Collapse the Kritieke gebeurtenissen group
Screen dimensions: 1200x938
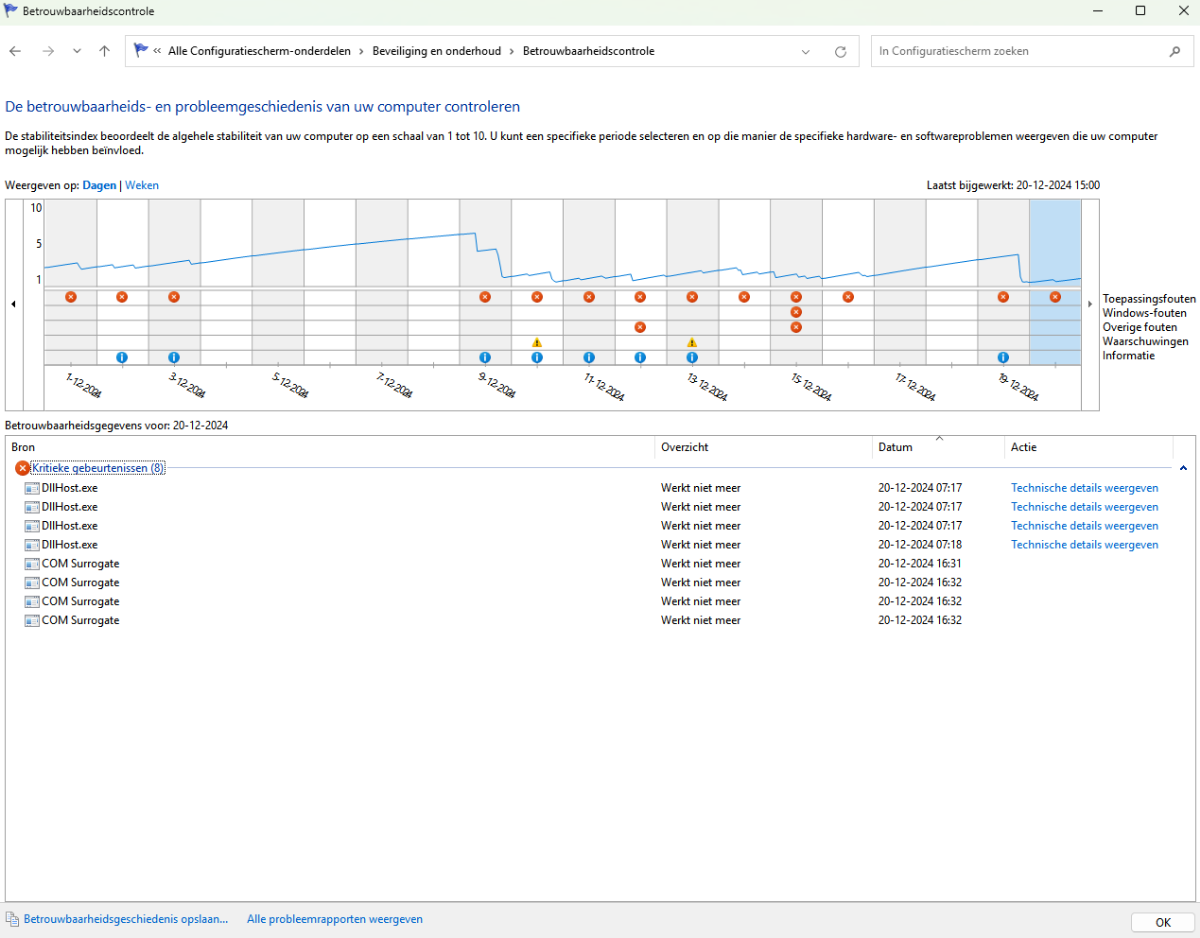coord(1183,468)
